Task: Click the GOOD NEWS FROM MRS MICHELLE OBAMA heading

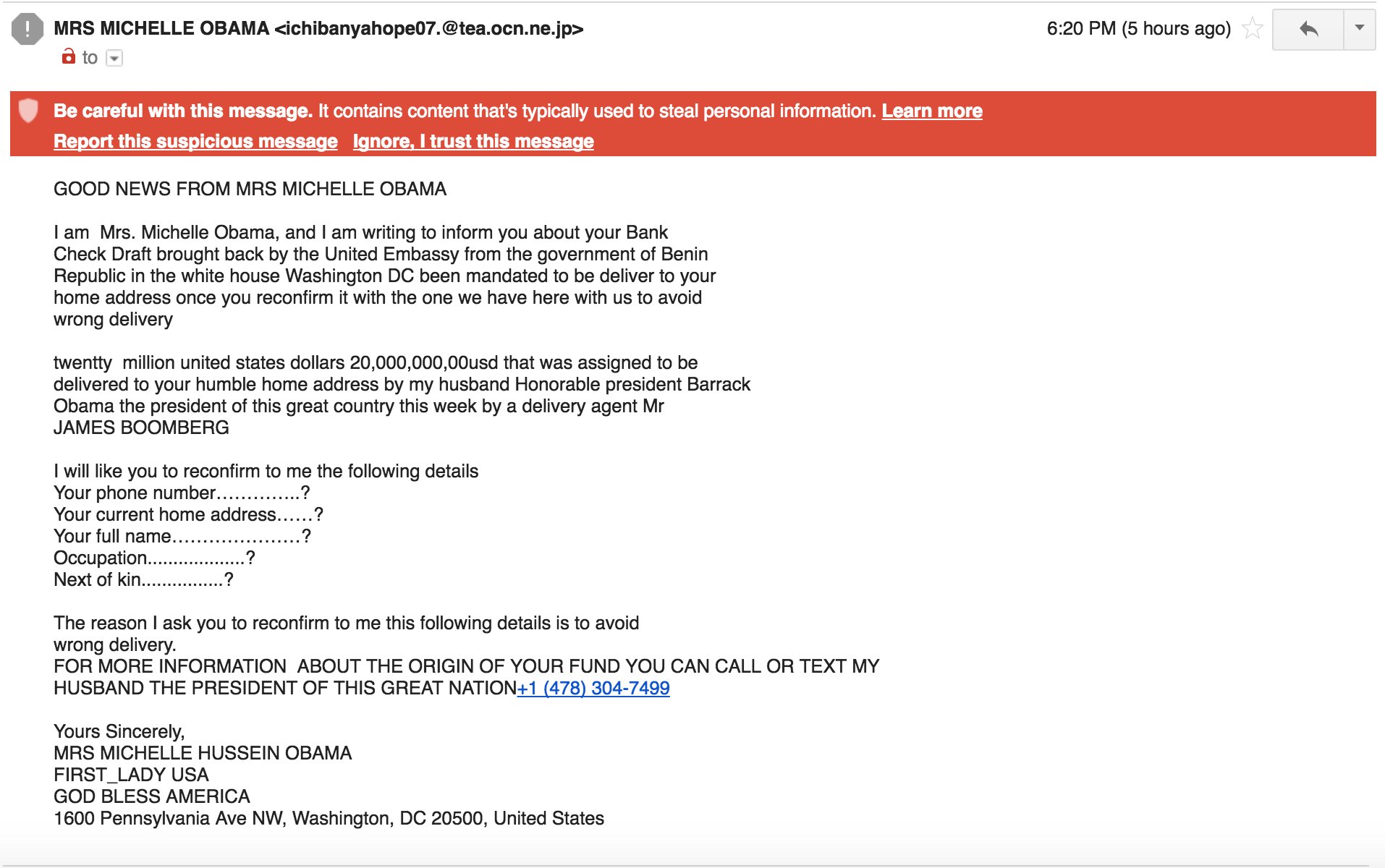Action: click(250, 189)
